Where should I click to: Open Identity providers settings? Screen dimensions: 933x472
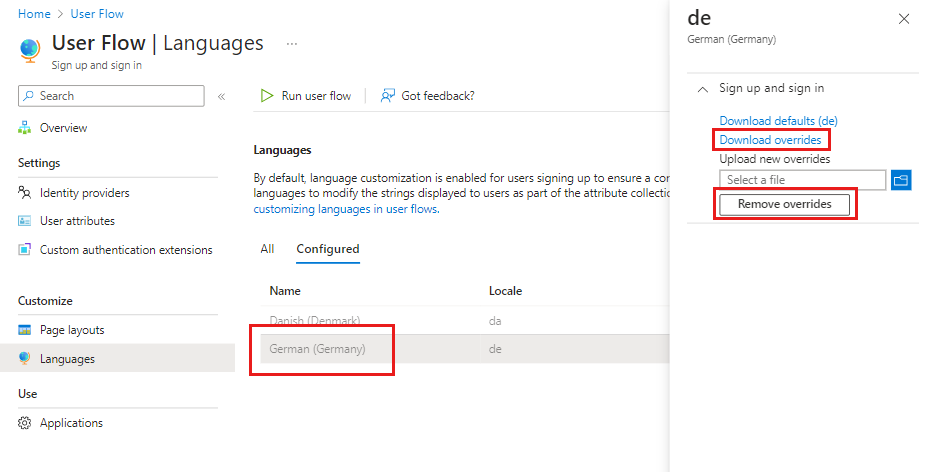click(84, 193)
